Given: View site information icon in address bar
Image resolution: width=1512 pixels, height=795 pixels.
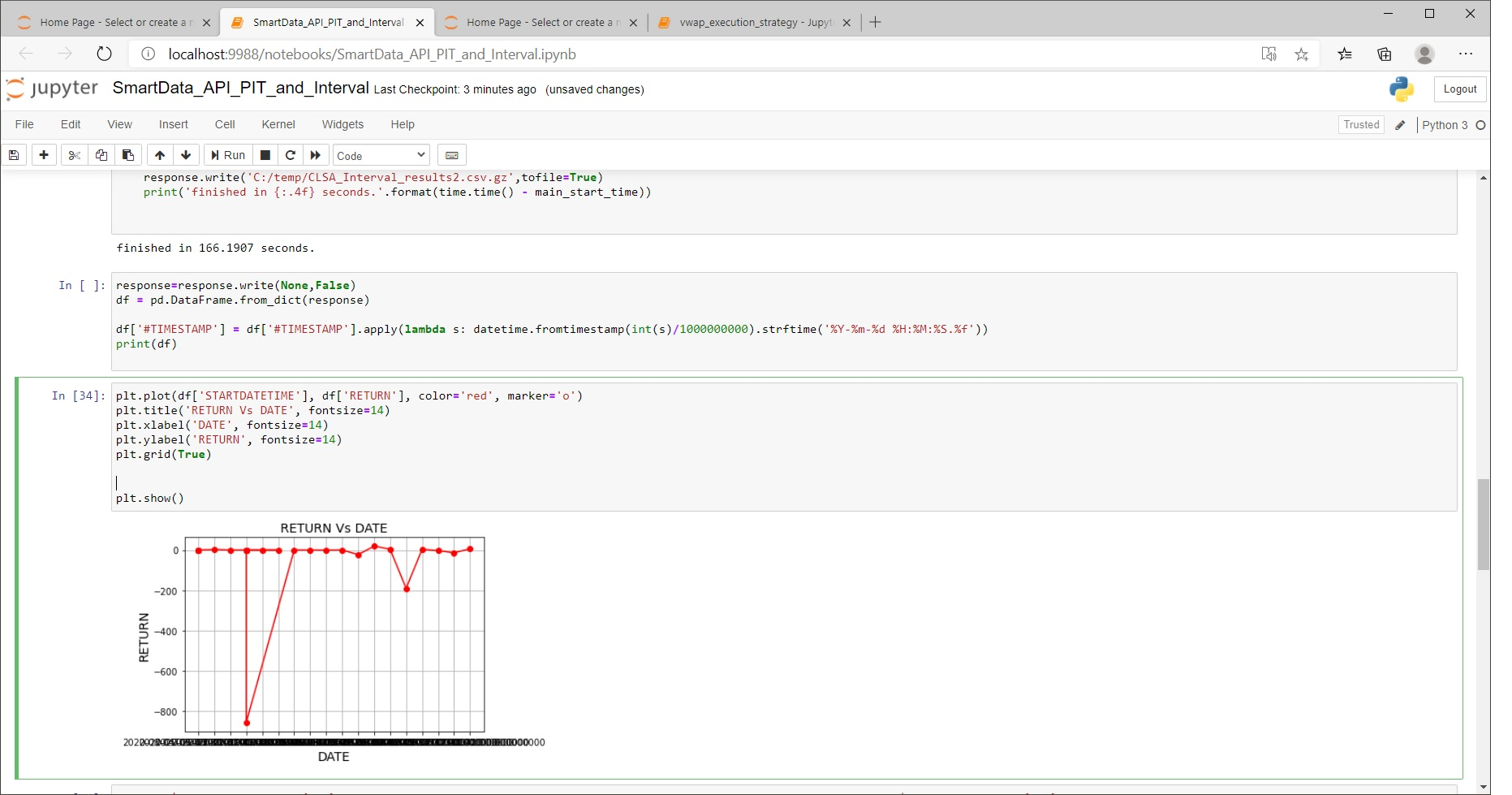Looking at the screenshot, I should pyautogui.click(x=148, y=54).
